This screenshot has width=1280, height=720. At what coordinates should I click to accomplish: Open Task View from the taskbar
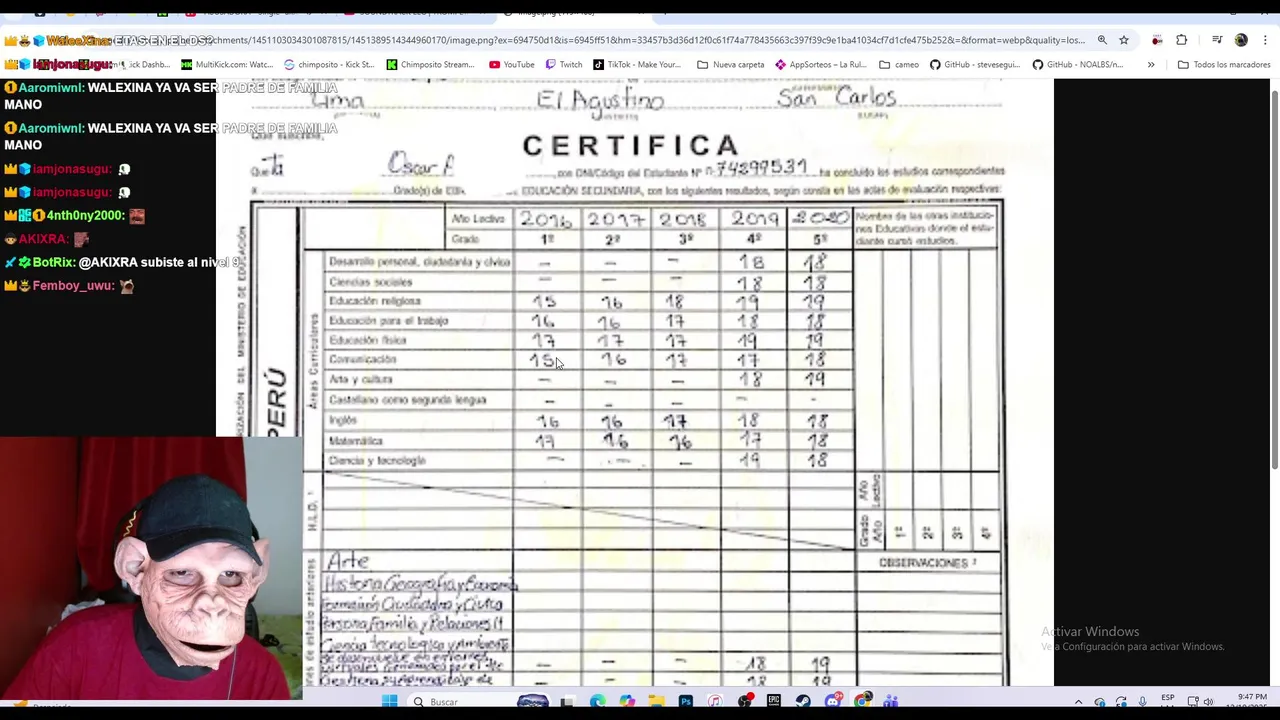pyautogui.click(x=568, y=702)
